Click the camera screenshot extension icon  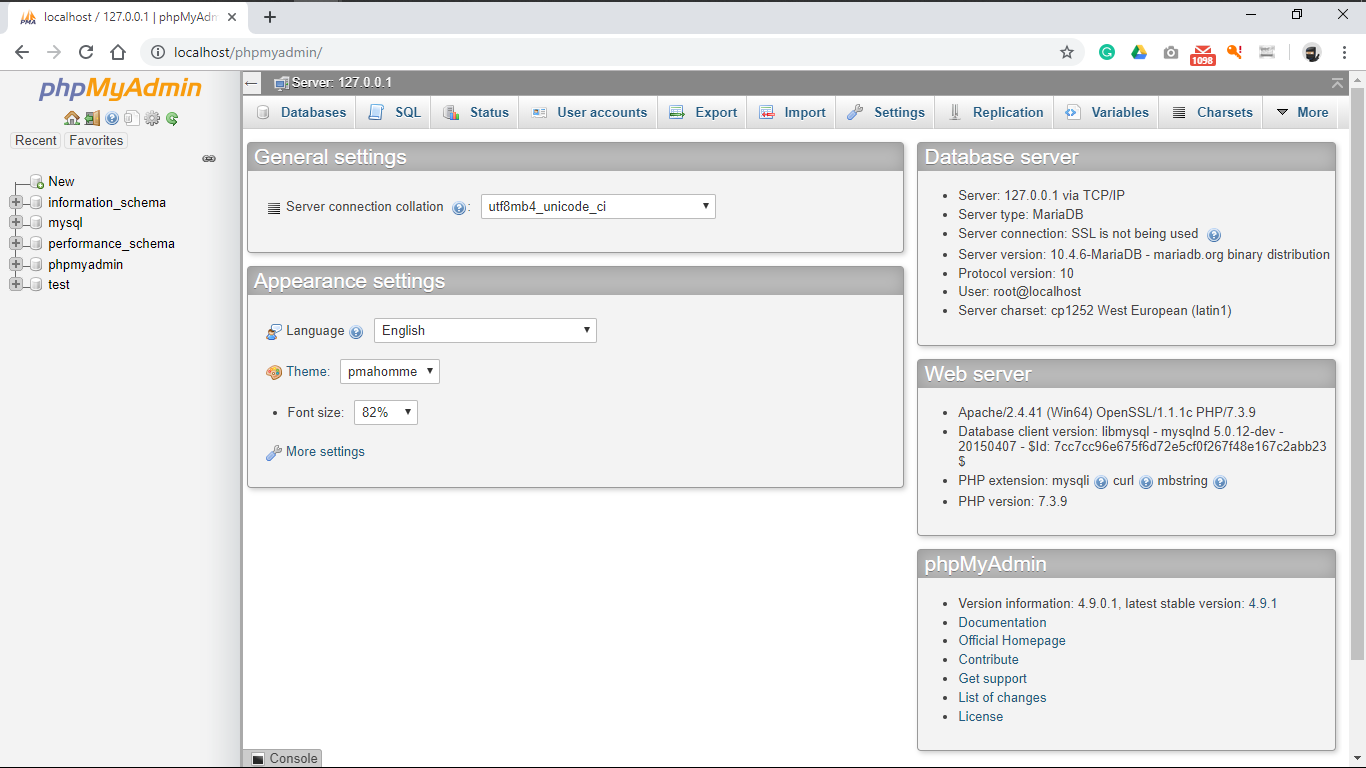click(x=1171, y=52)
